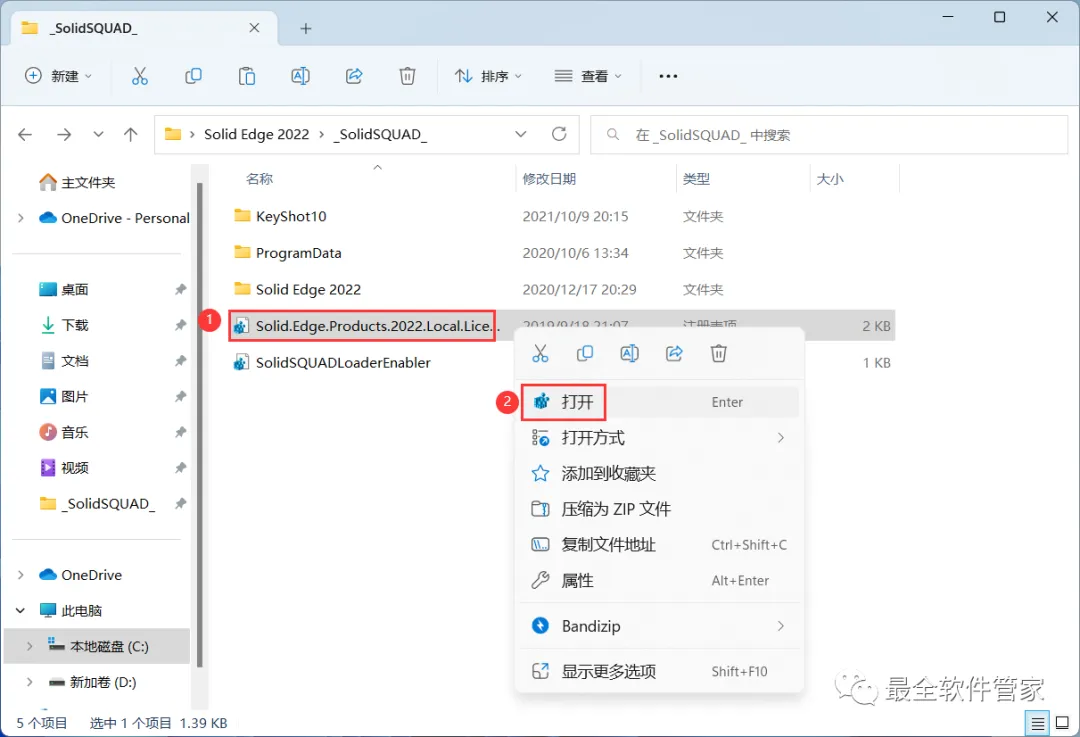Open 视频 in the sidebar

click(x=64, y=468)
